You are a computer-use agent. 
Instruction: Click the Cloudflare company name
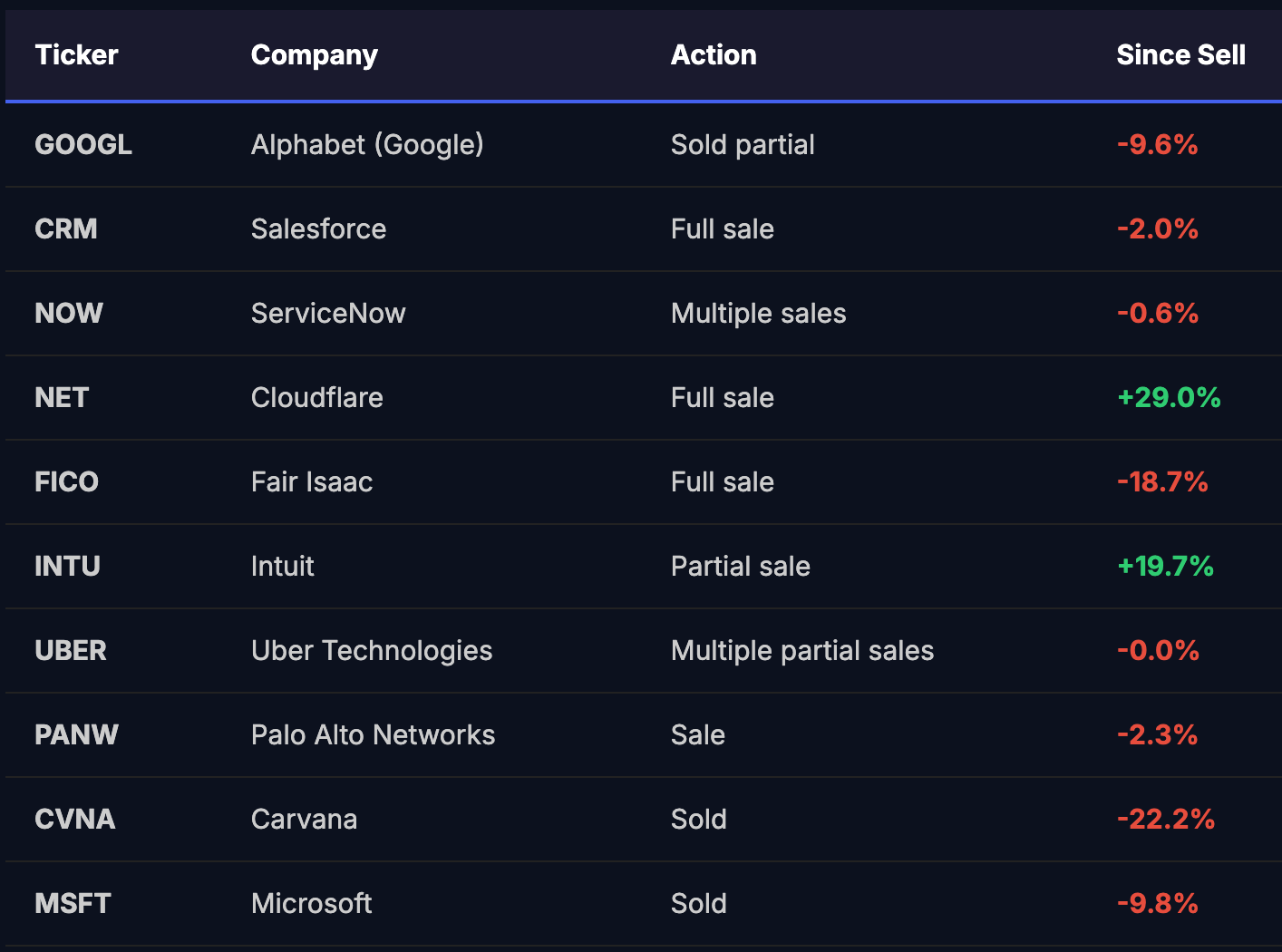[x=316, y=398]
